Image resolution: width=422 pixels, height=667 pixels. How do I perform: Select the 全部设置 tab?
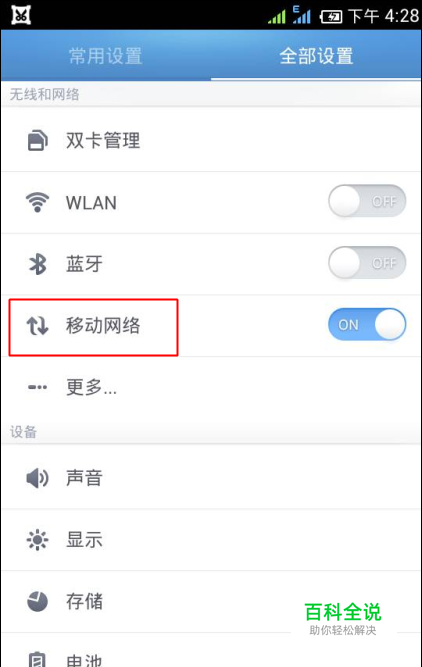[316, 56]
